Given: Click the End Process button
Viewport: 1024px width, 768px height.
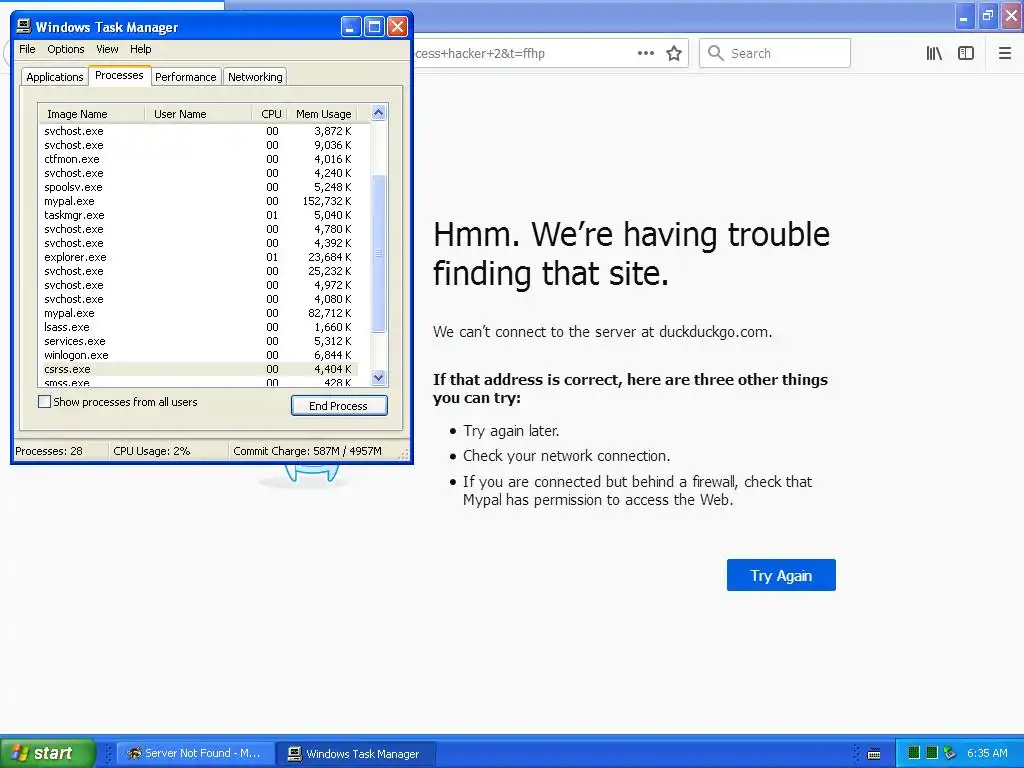Looking at the screenshot, I should click(x=339, y=406).
